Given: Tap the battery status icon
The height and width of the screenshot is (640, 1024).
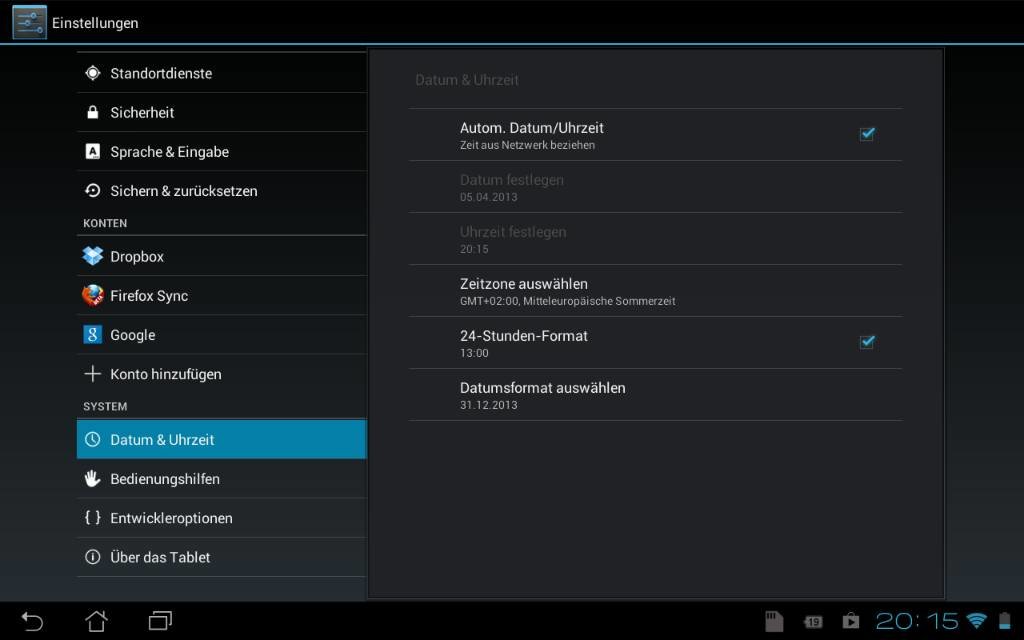Looking at the screenshot, I should coord(1004,620).
